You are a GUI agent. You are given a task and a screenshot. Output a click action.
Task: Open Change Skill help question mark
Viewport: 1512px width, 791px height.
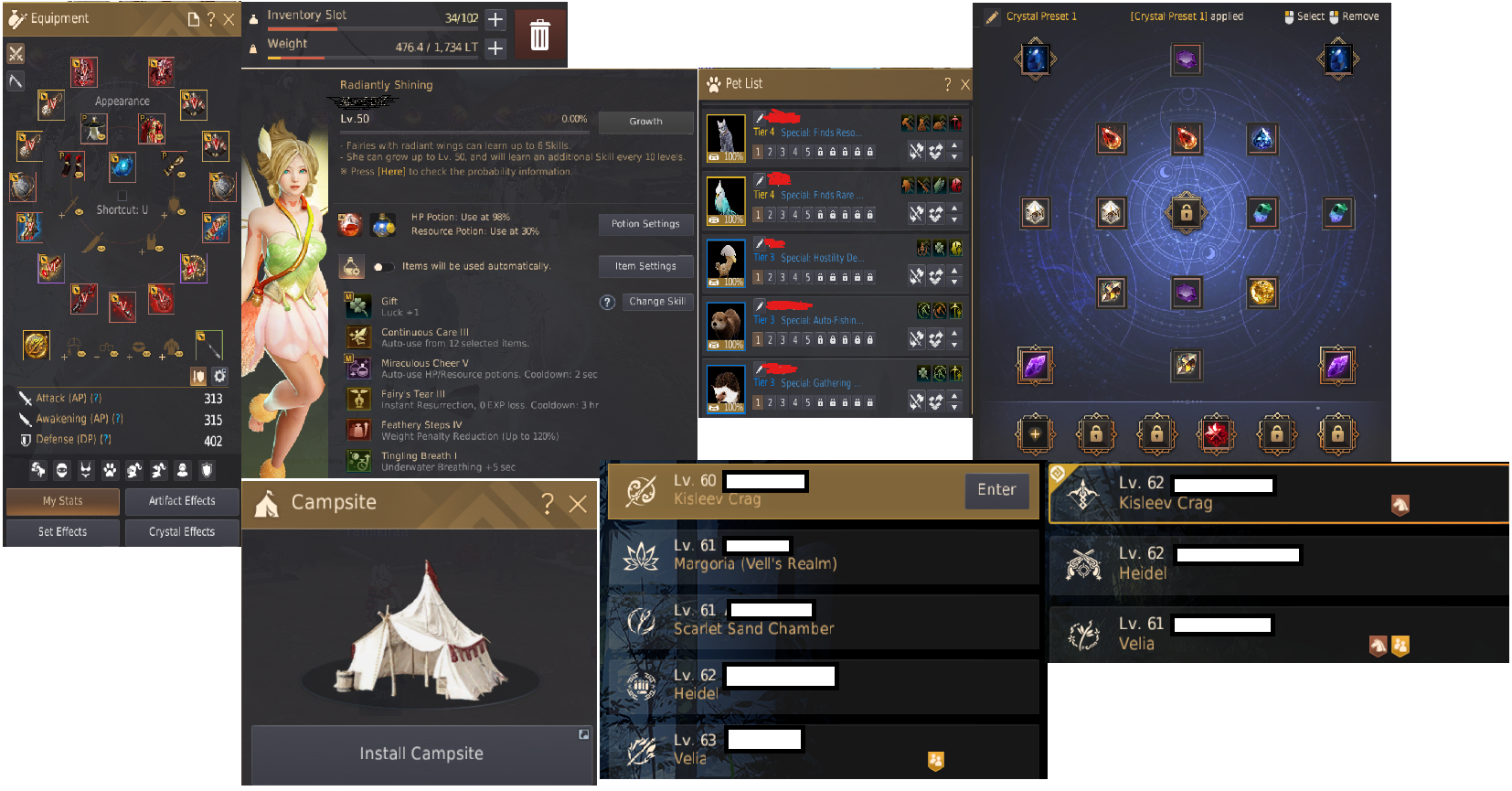(x=607, y=302)
